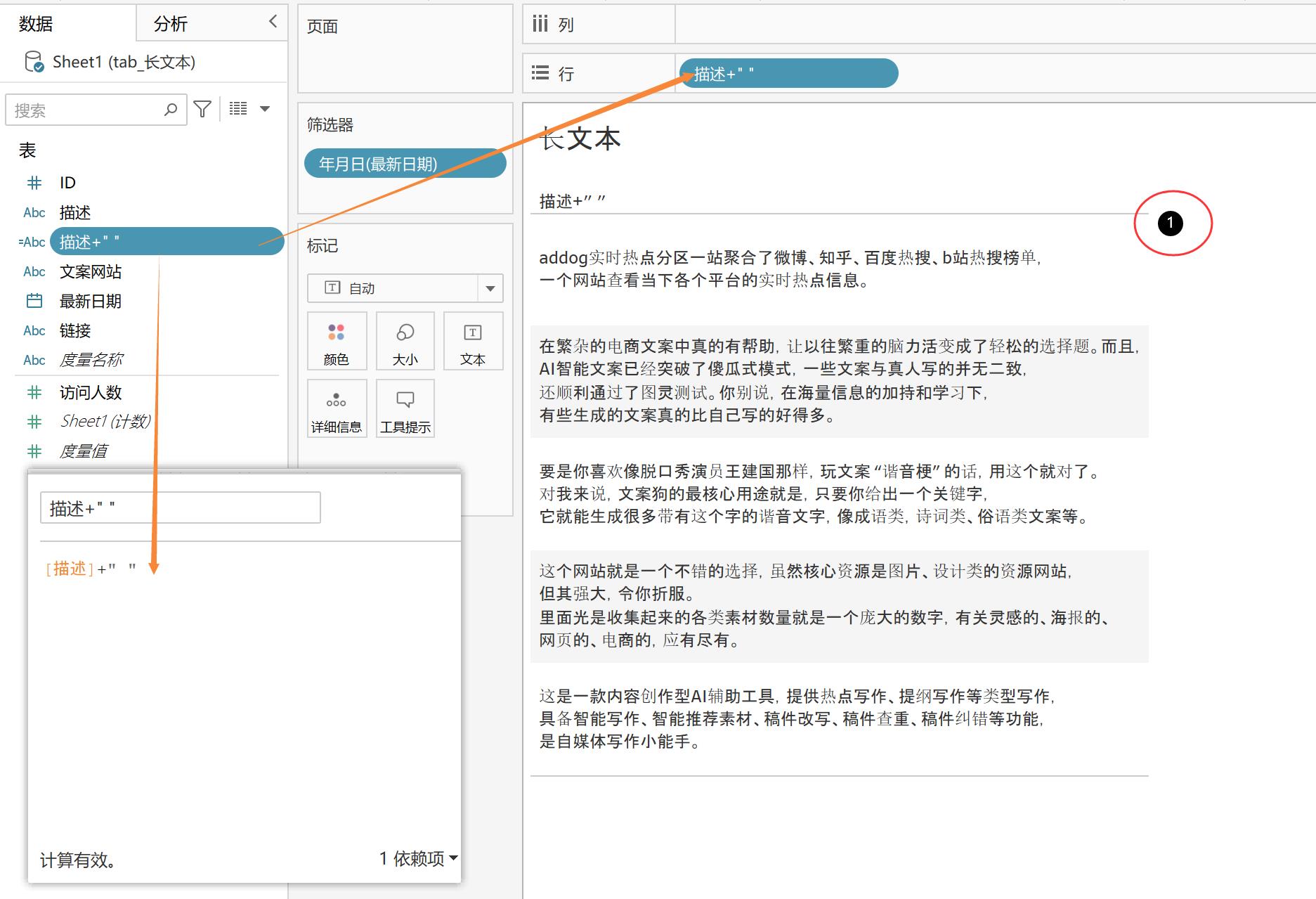This screenshot has width=1316, height=899.
Task: Click the number icon beside 度量值
Action: tap(34, 451)
